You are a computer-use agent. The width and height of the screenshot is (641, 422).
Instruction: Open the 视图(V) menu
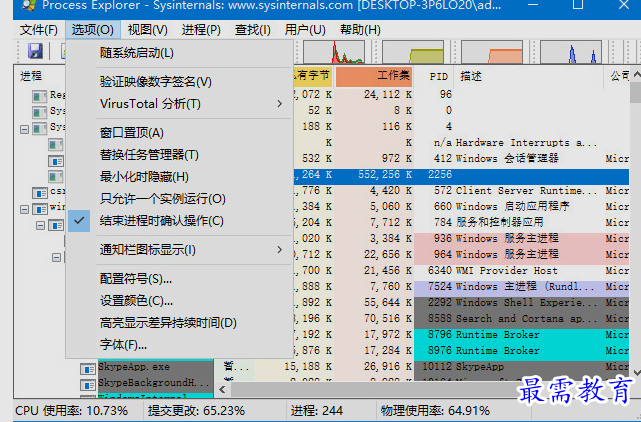click(x=148, y=30)
